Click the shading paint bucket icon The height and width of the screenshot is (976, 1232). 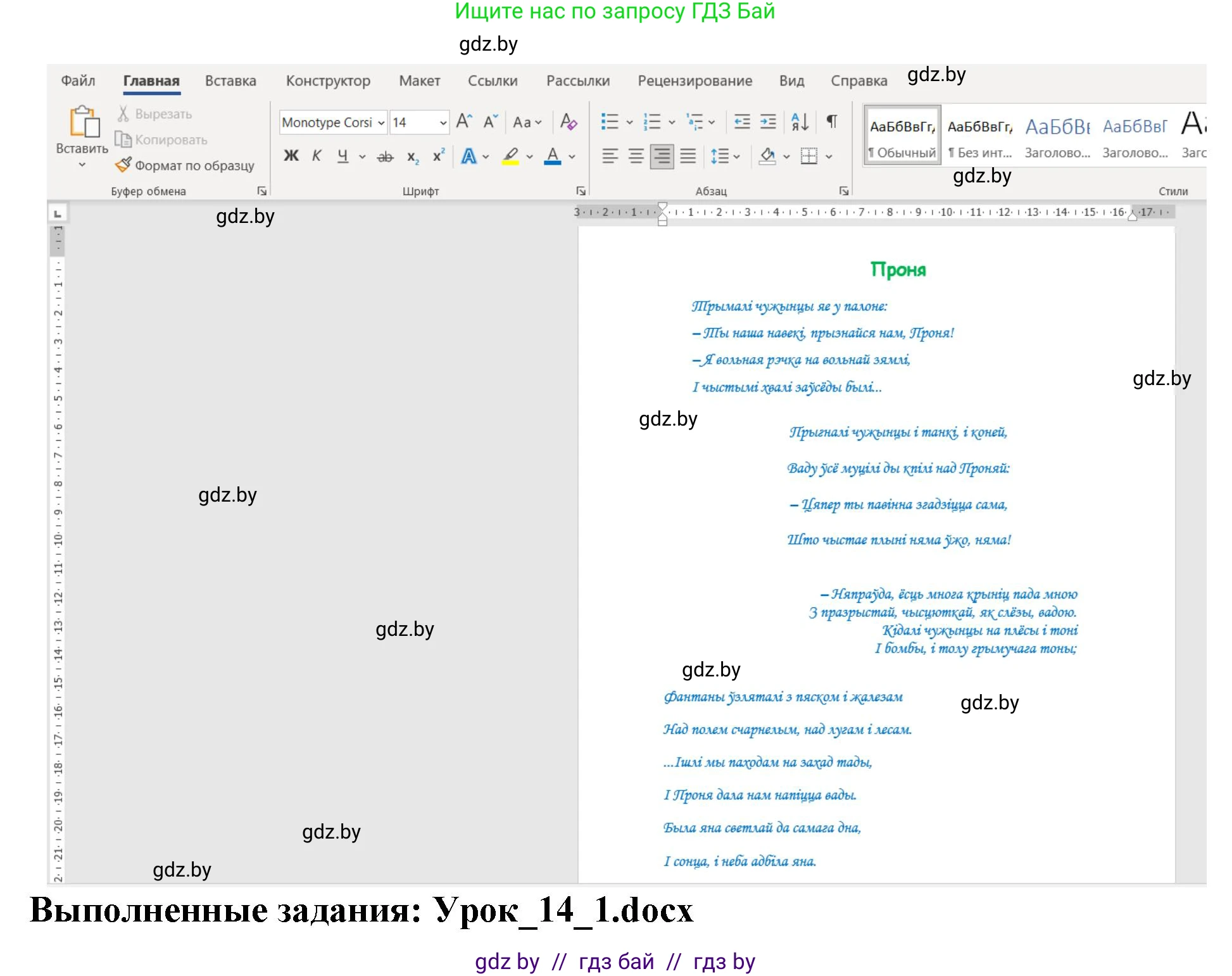[767, 156]
